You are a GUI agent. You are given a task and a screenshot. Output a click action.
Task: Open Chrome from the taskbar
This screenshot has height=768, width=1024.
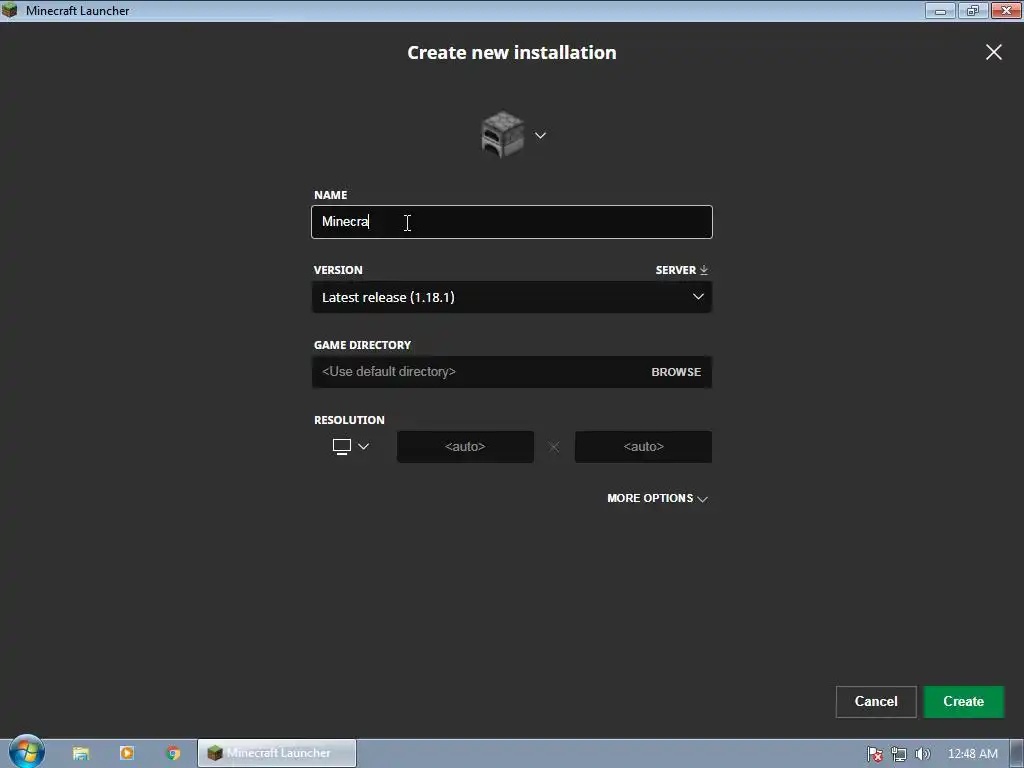click(173, 753)
